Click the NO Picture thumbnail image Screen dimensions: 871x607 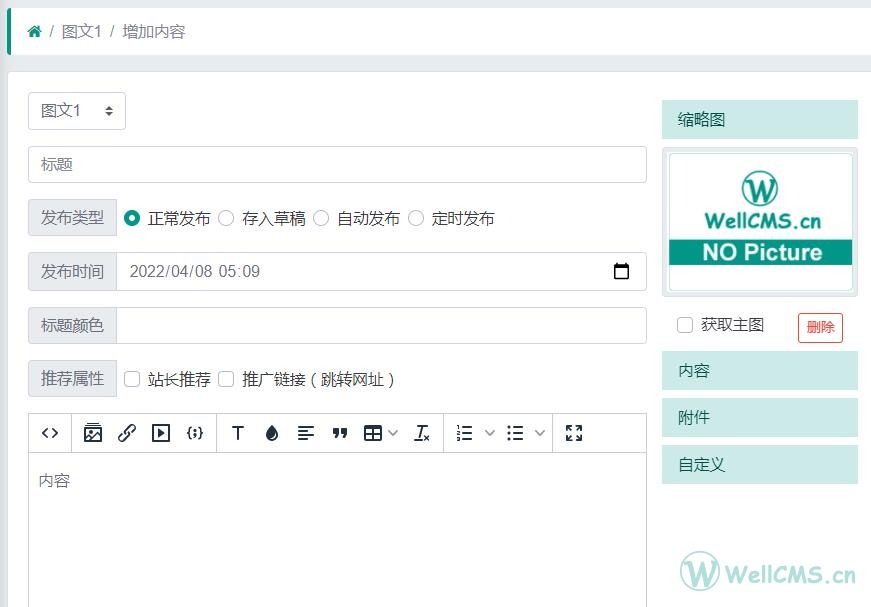760,222
